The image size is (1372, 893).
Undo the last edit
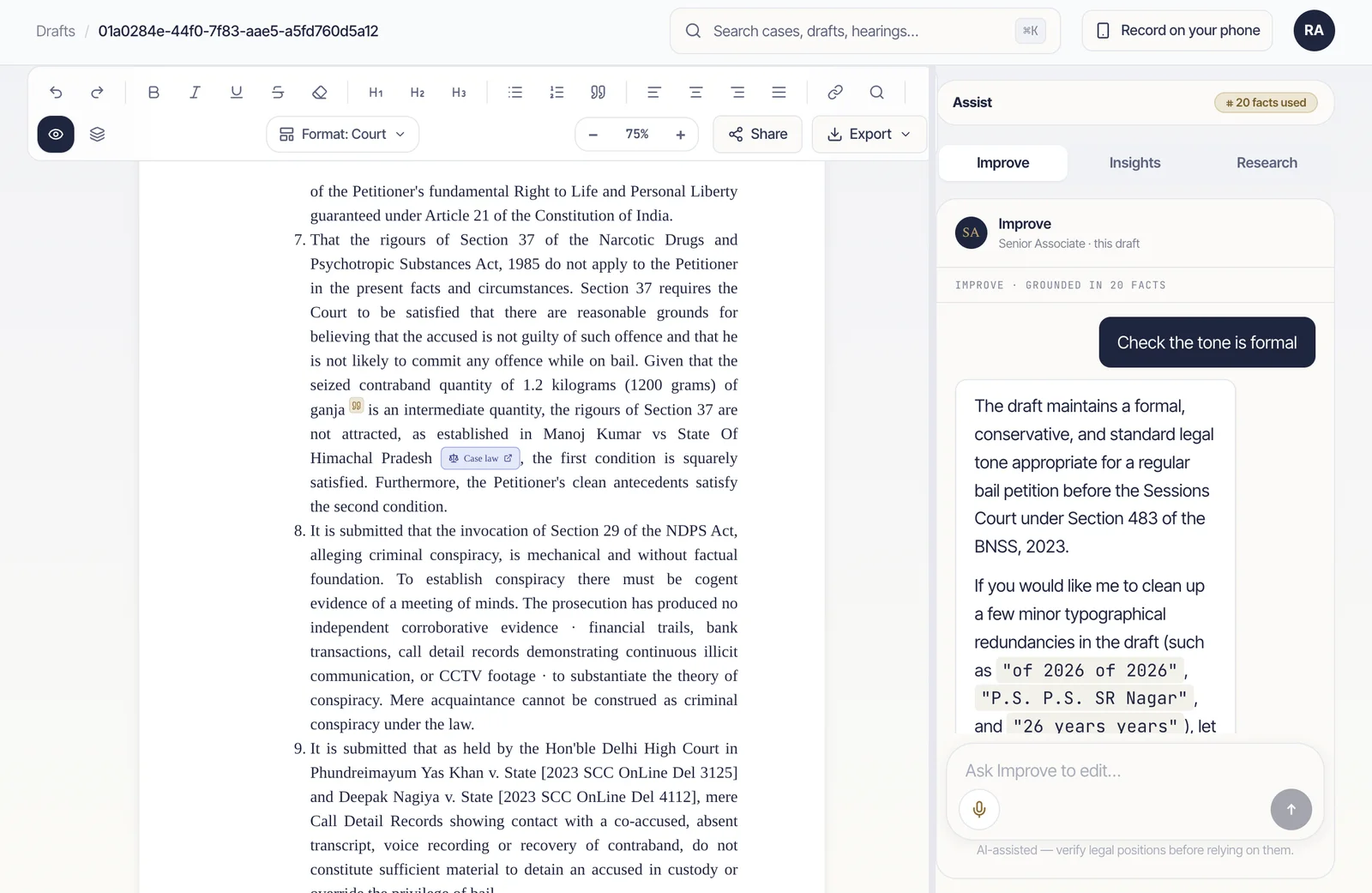[56, 93]
